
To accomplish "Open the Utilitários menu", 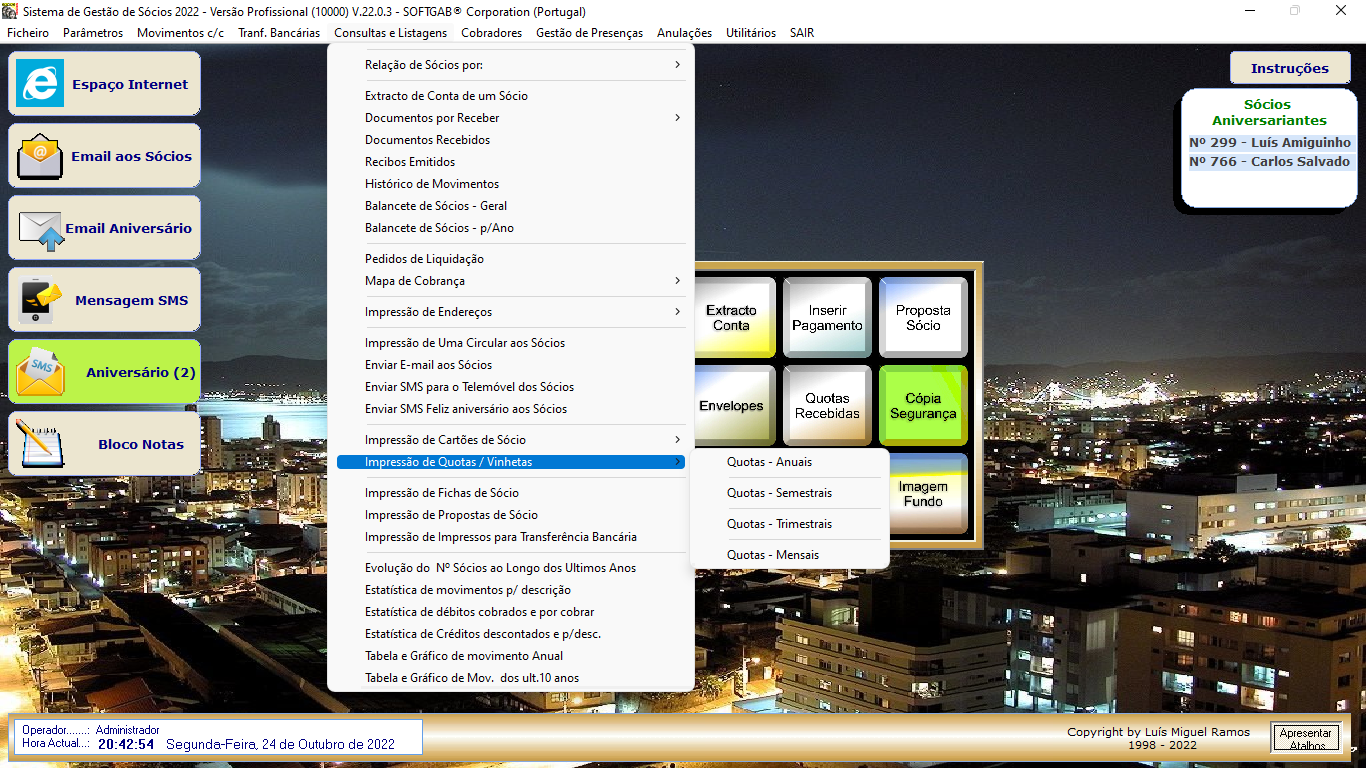I will click(x=750, y=33).
